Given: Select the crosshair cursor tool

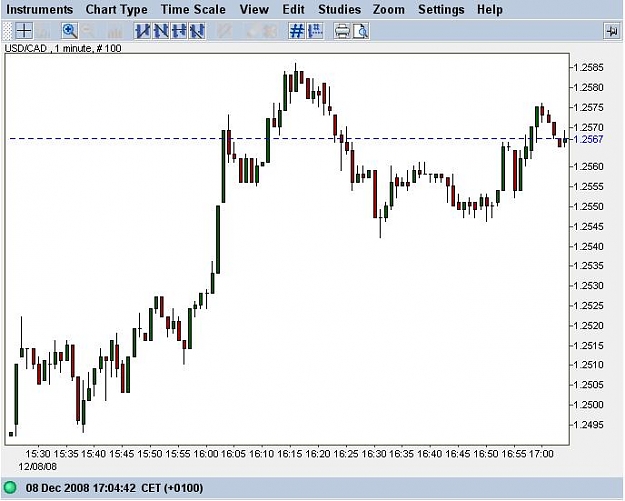Looking at the screenshot, I should [24, 31].
